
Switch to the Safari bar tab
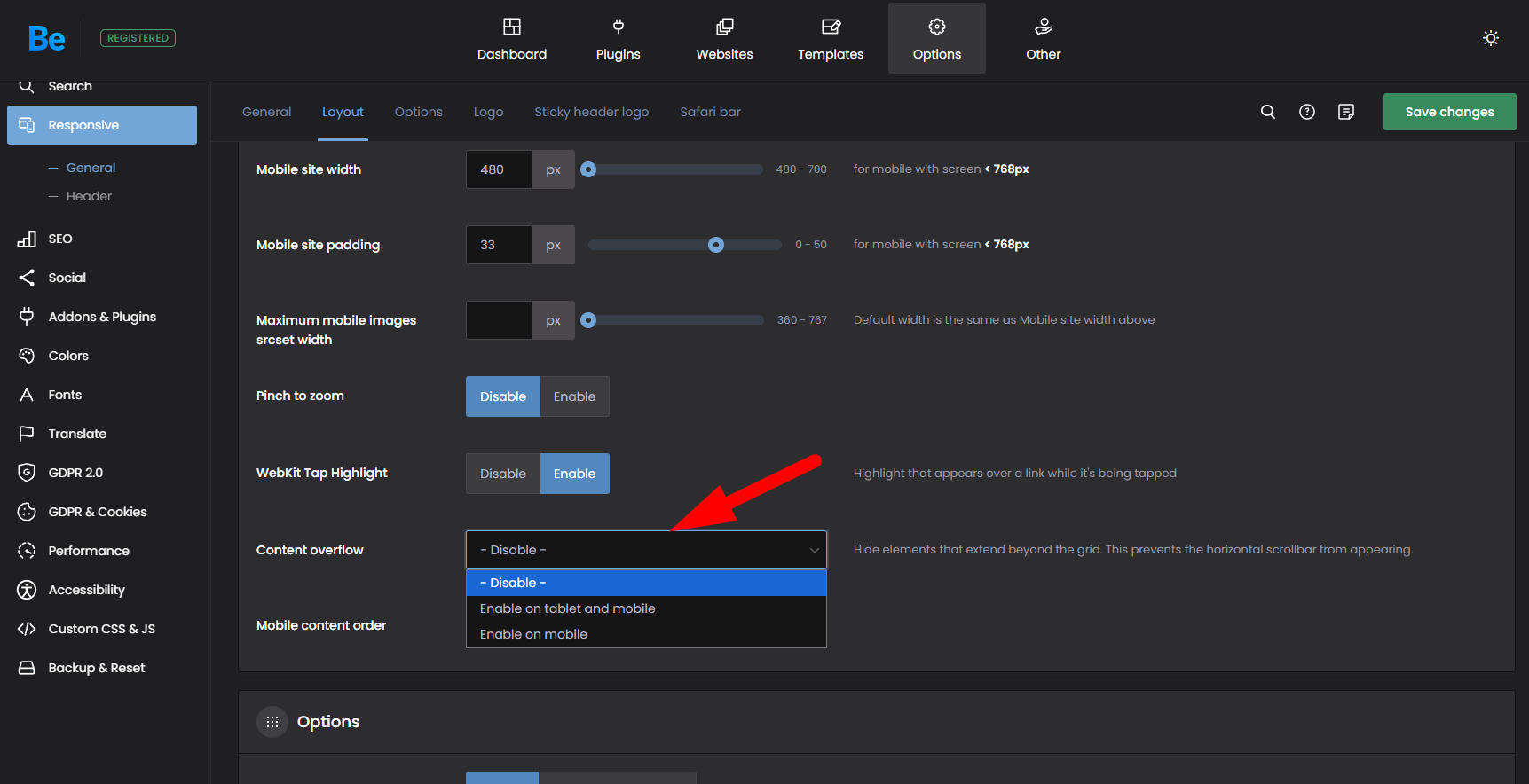click(710, 112)
